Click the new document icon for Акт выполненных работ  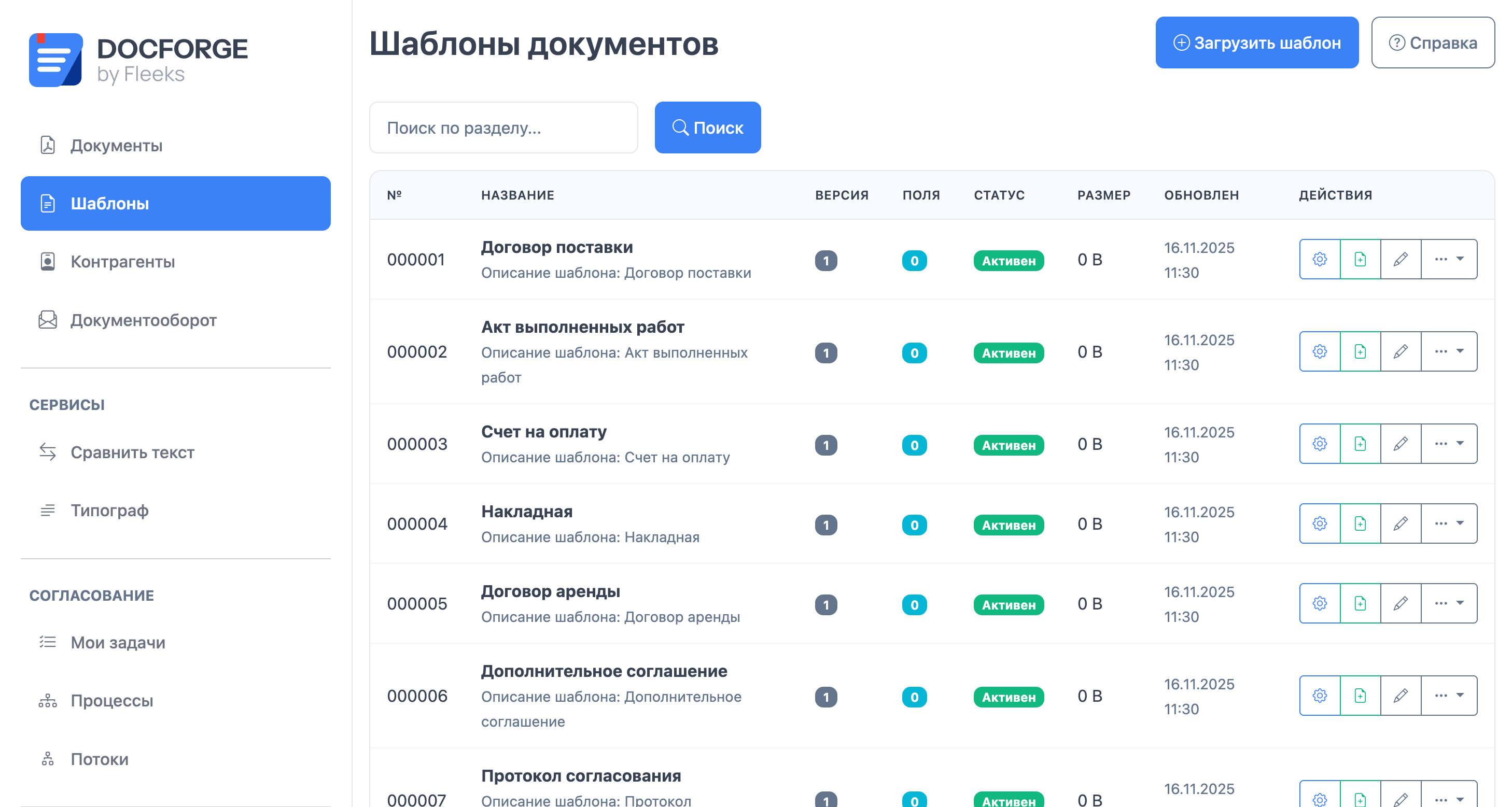pos(1360,351)
